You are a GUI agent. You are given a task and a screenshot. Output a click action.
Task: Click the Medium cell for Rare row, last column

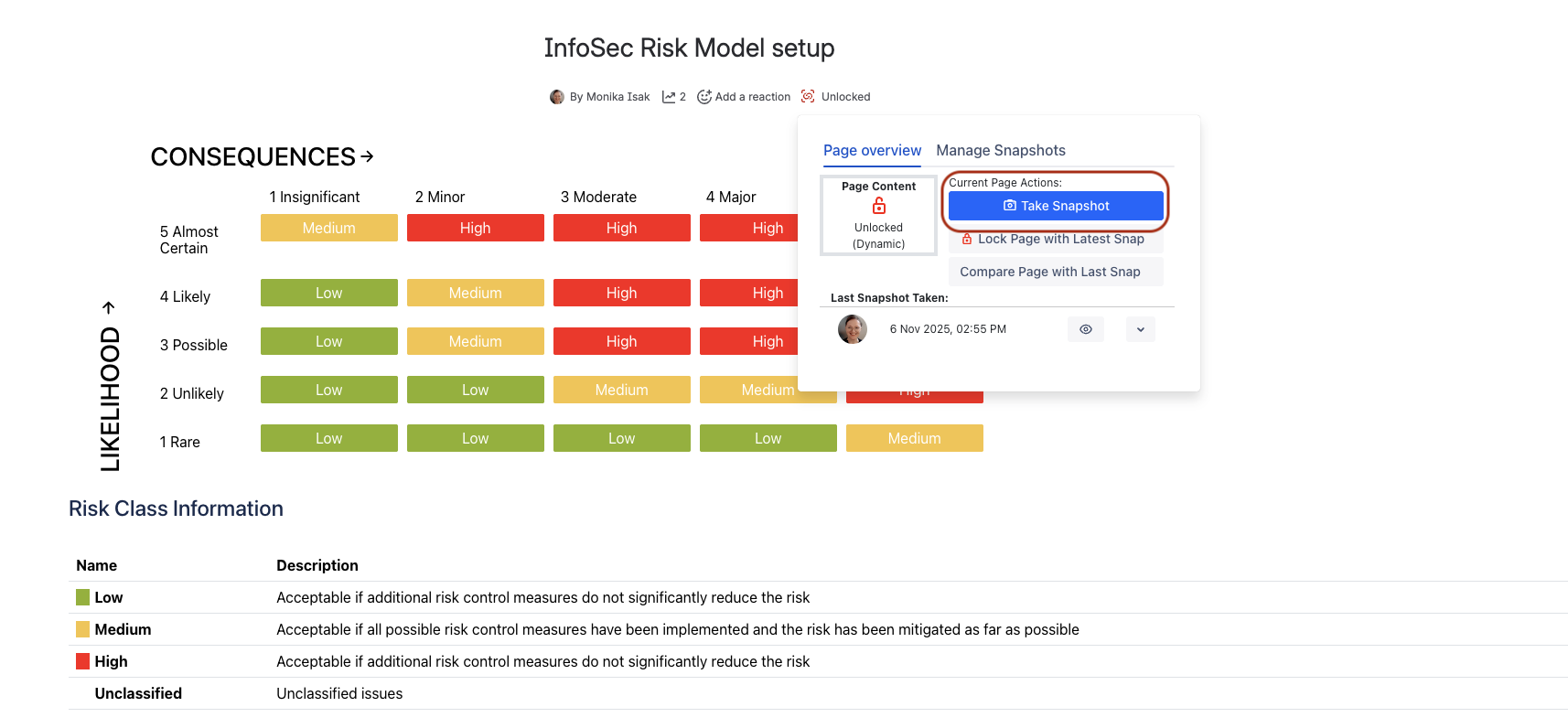tap(914, 438)
